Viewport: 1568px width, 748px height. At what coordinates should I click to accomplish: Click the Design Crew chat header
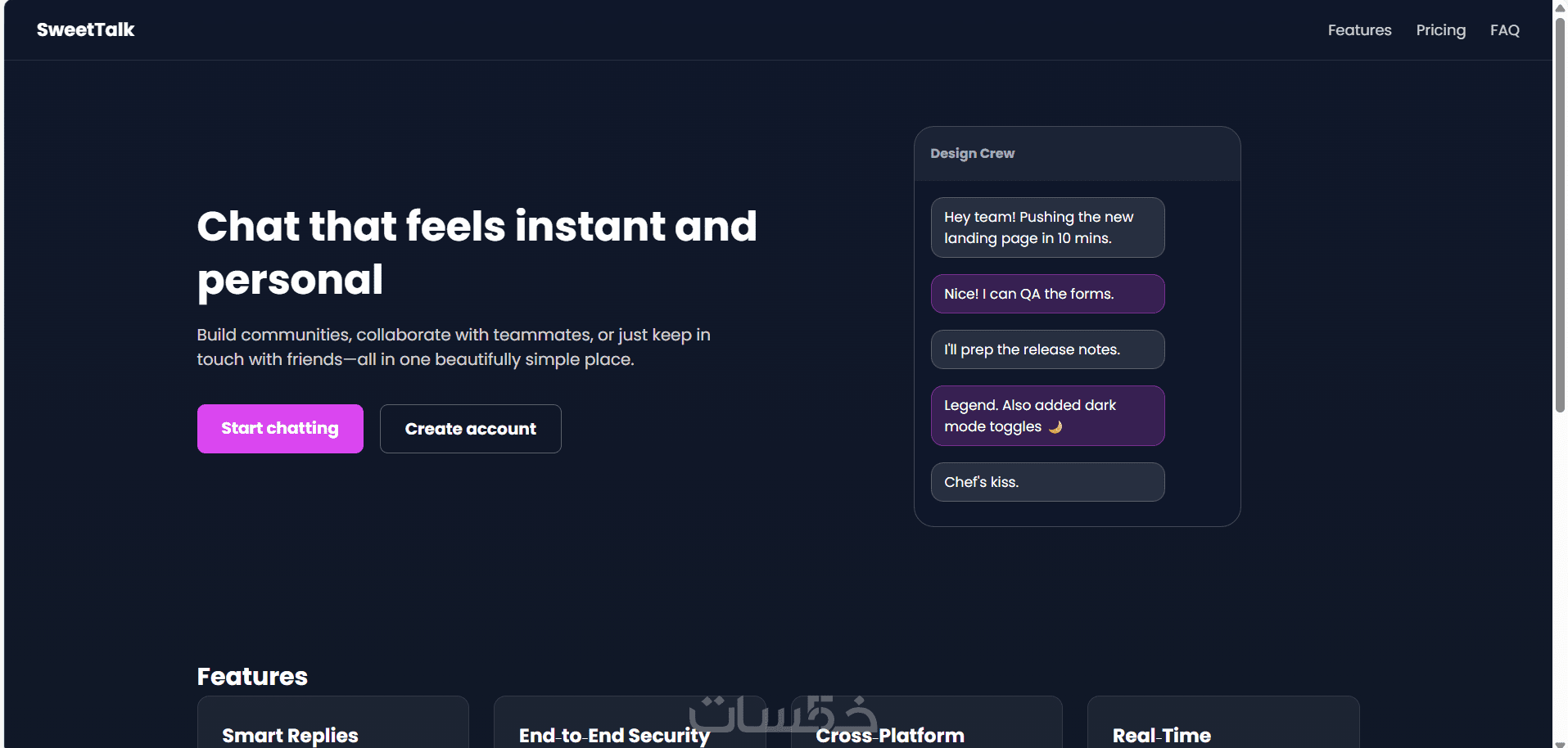(972, 154)
